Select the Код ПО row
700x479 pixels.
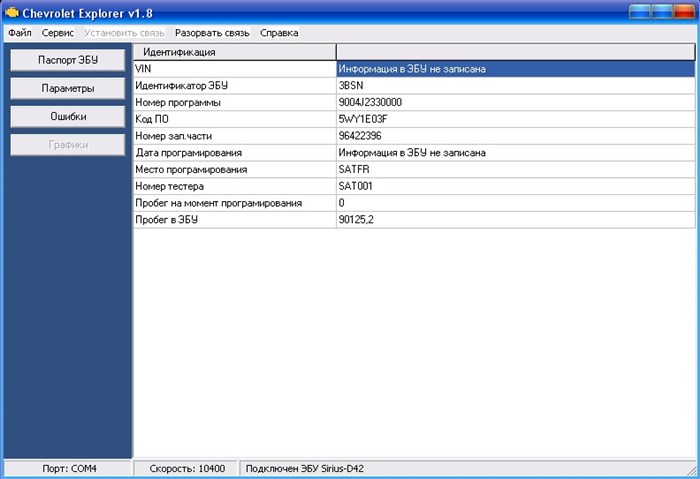(x=414, y=119)
